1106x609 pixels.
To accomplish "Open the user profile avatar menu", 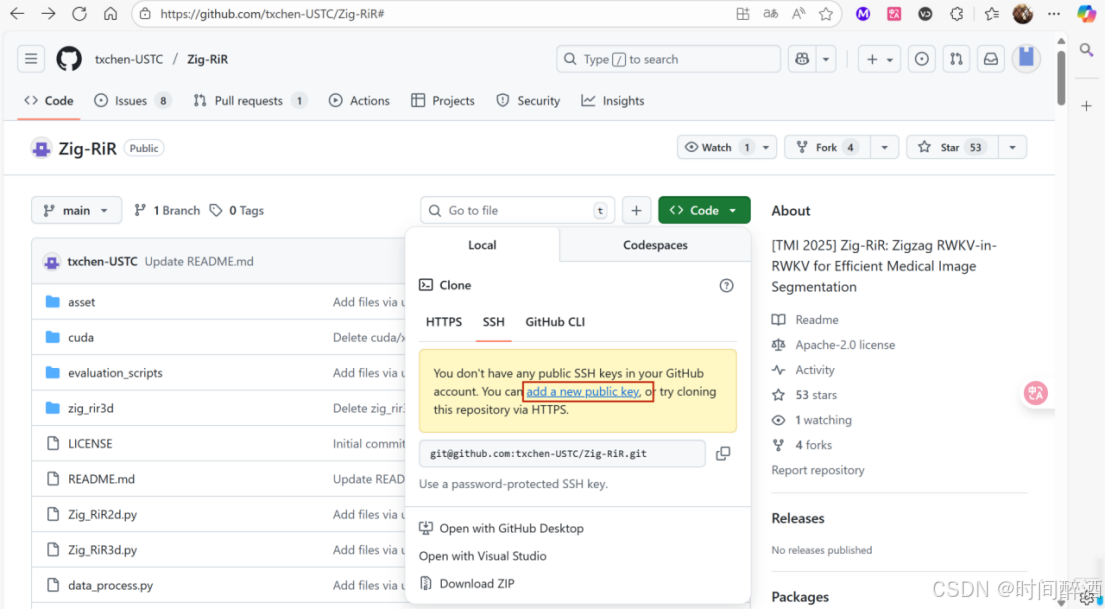I will 1026,59.
